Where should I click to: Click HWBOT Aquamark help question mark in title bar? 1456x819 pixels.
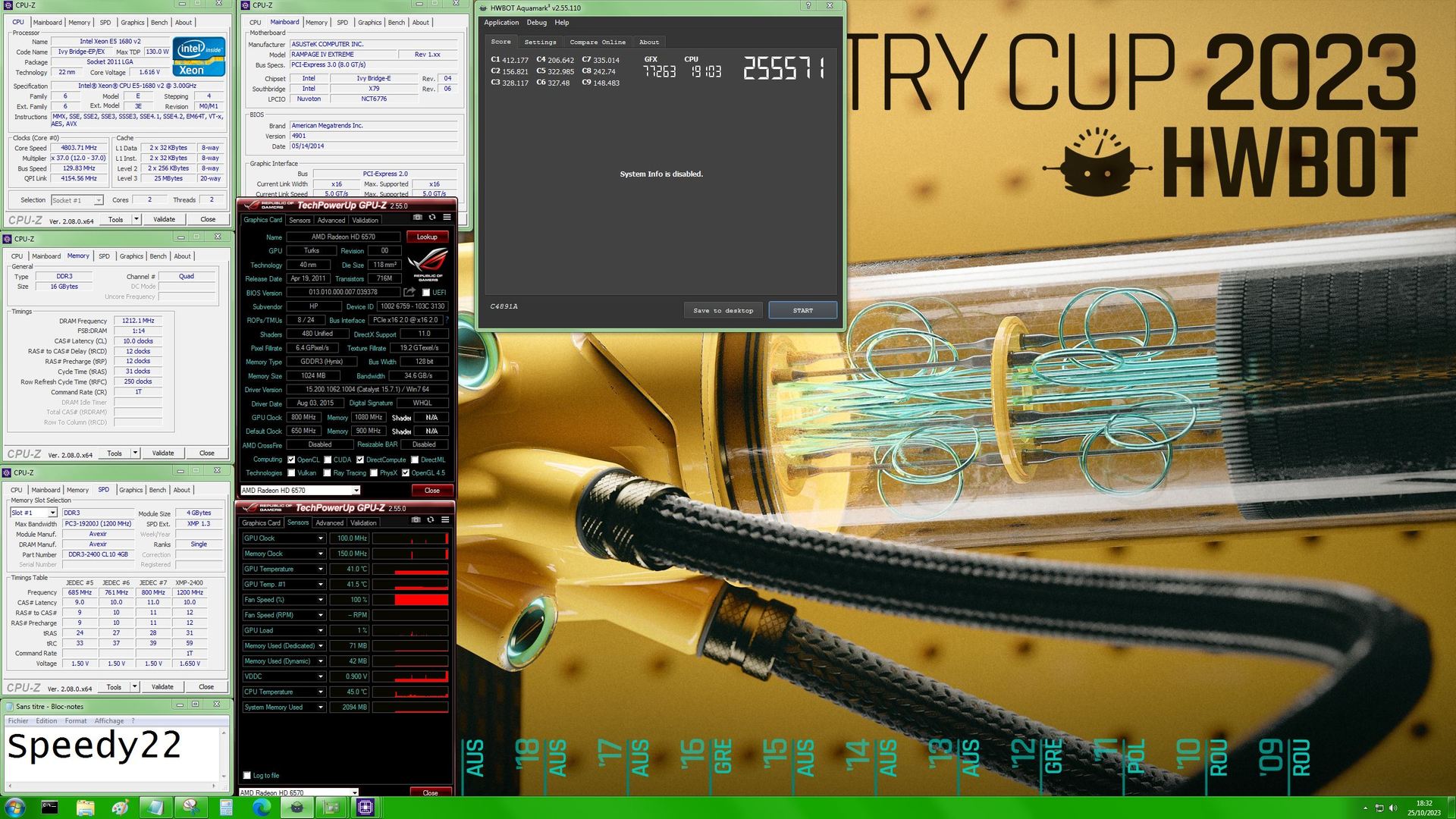[808, 6]
